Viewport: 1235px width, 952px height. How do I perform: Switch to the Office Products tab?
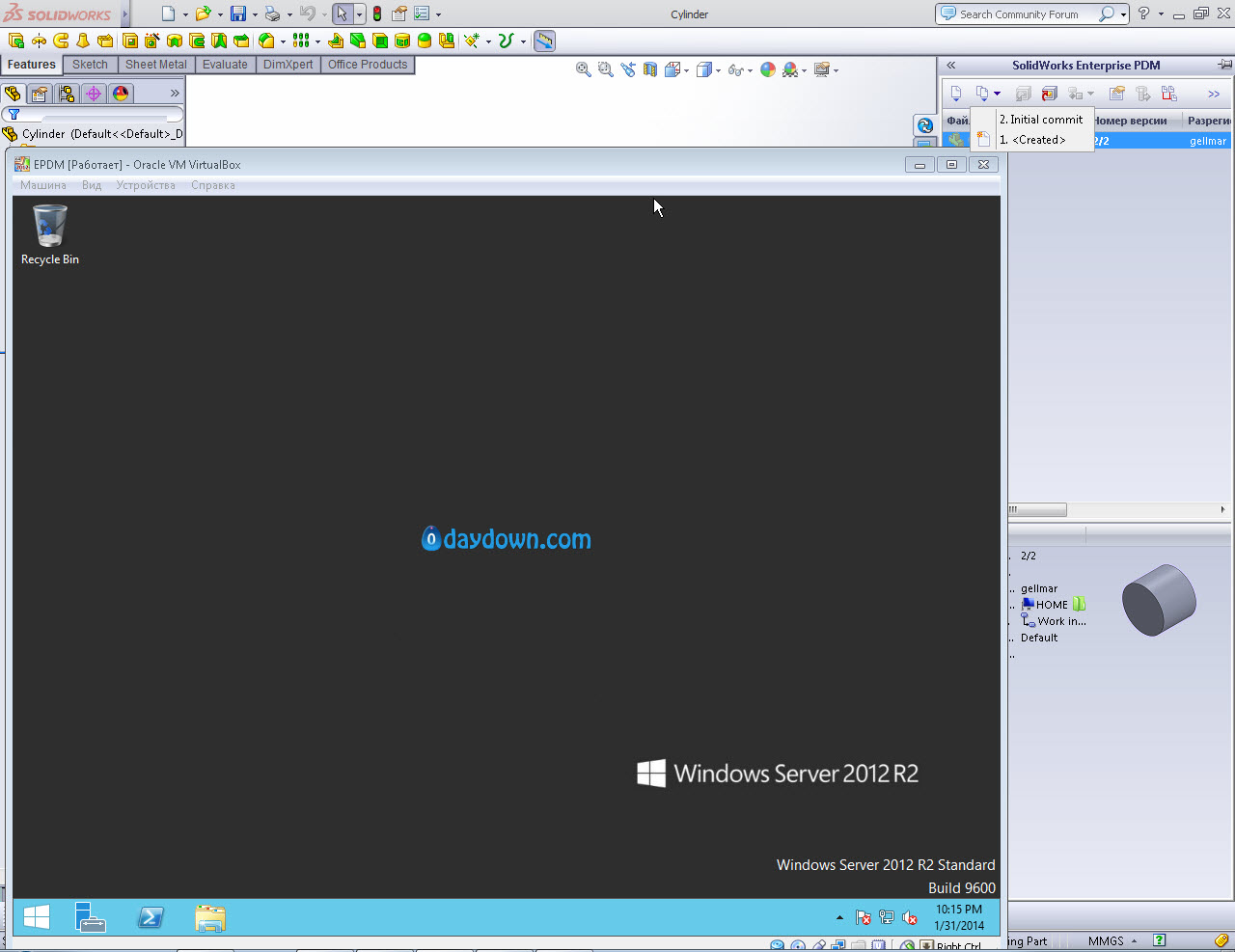368,65
